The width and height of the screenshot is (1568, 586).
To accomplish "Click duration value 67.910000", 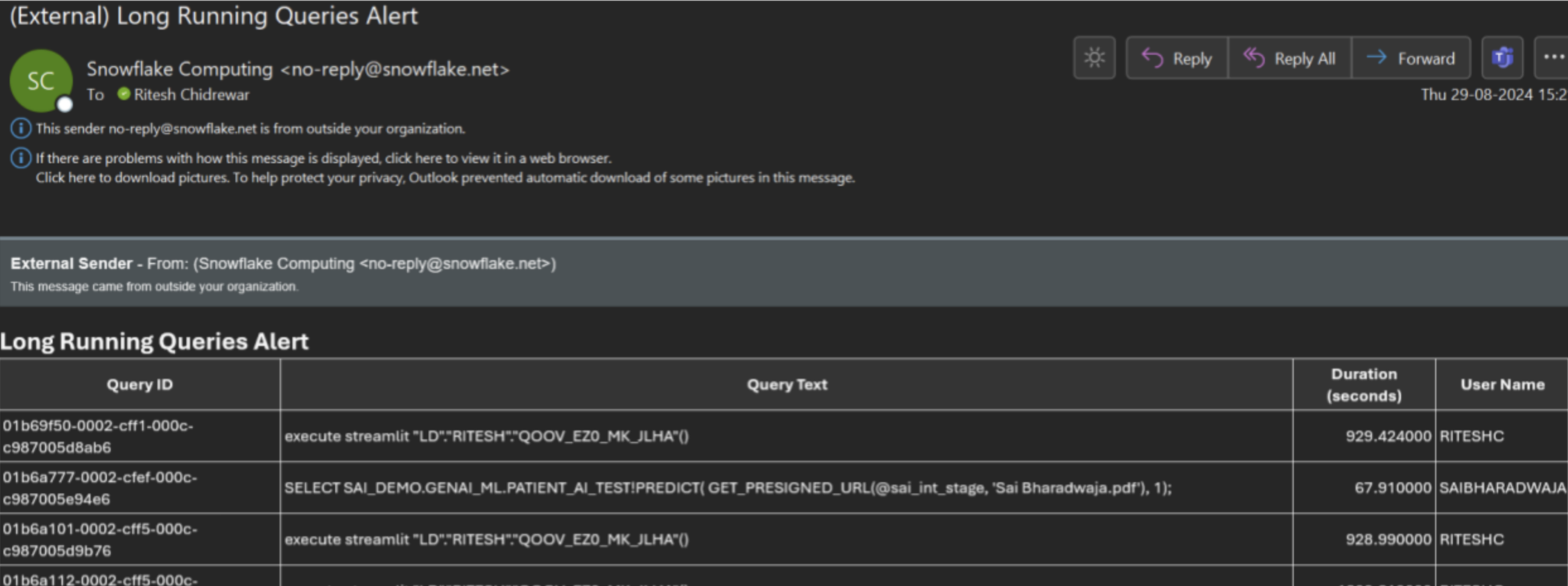I will (1393, 488).
